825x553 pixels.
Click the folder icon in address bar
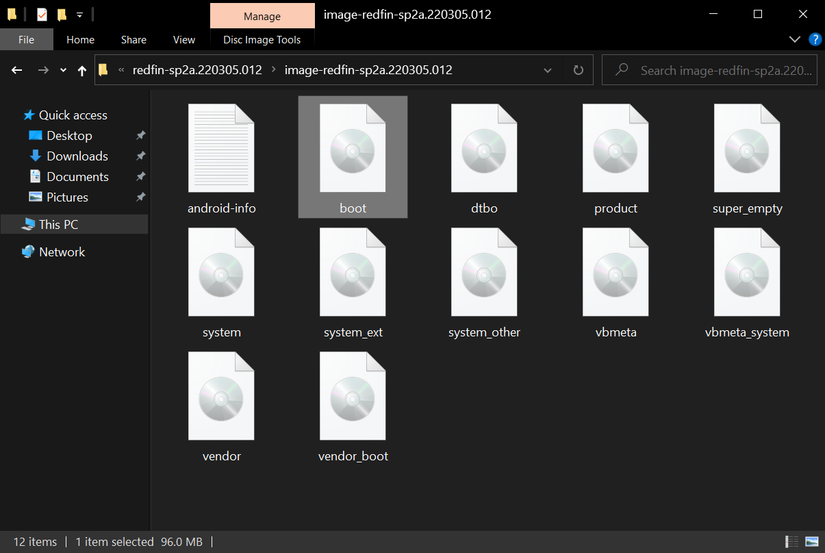coord(103,70)
